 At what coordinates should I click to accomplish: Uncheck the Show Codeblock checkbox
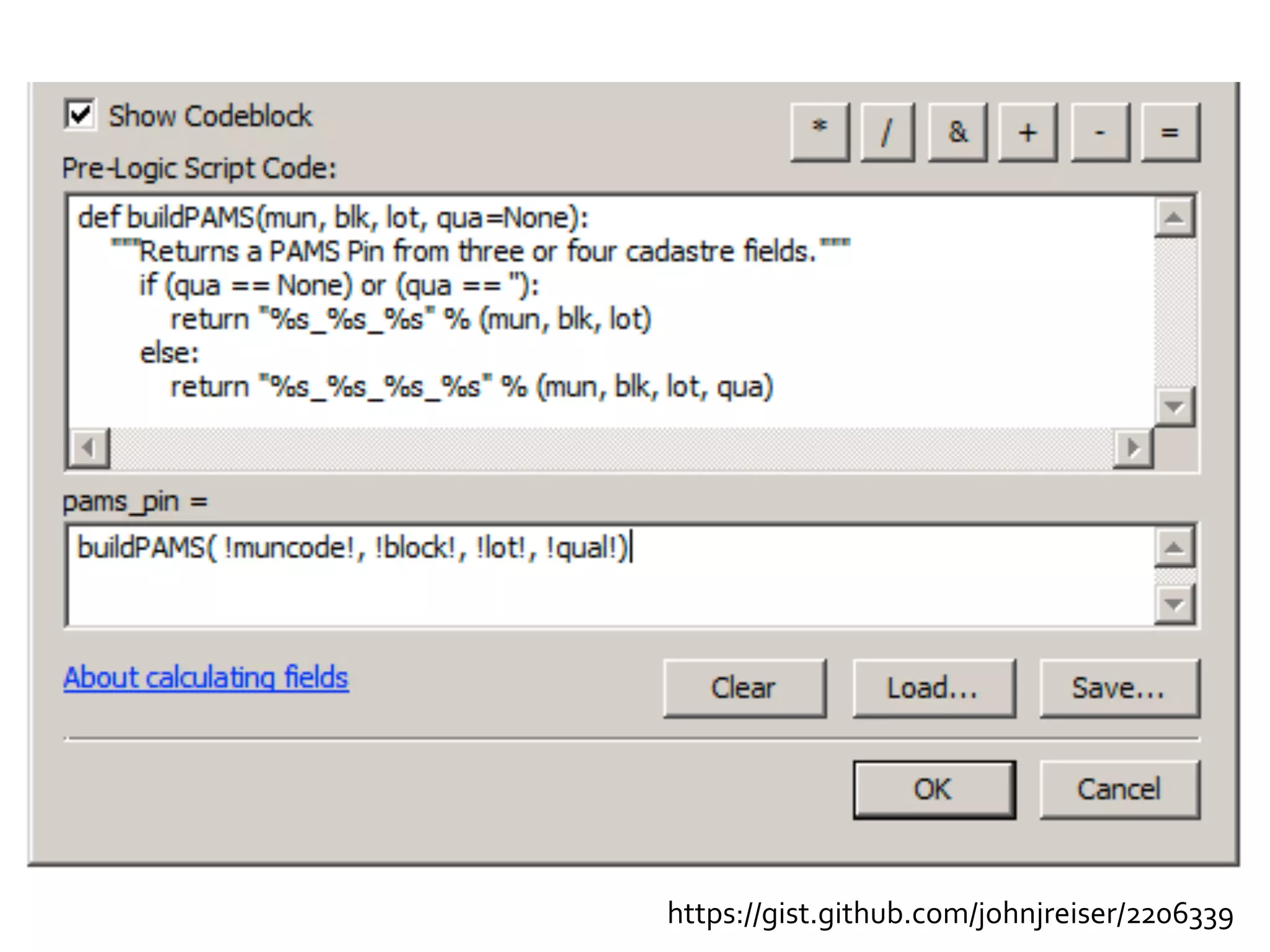coord(81,115)
